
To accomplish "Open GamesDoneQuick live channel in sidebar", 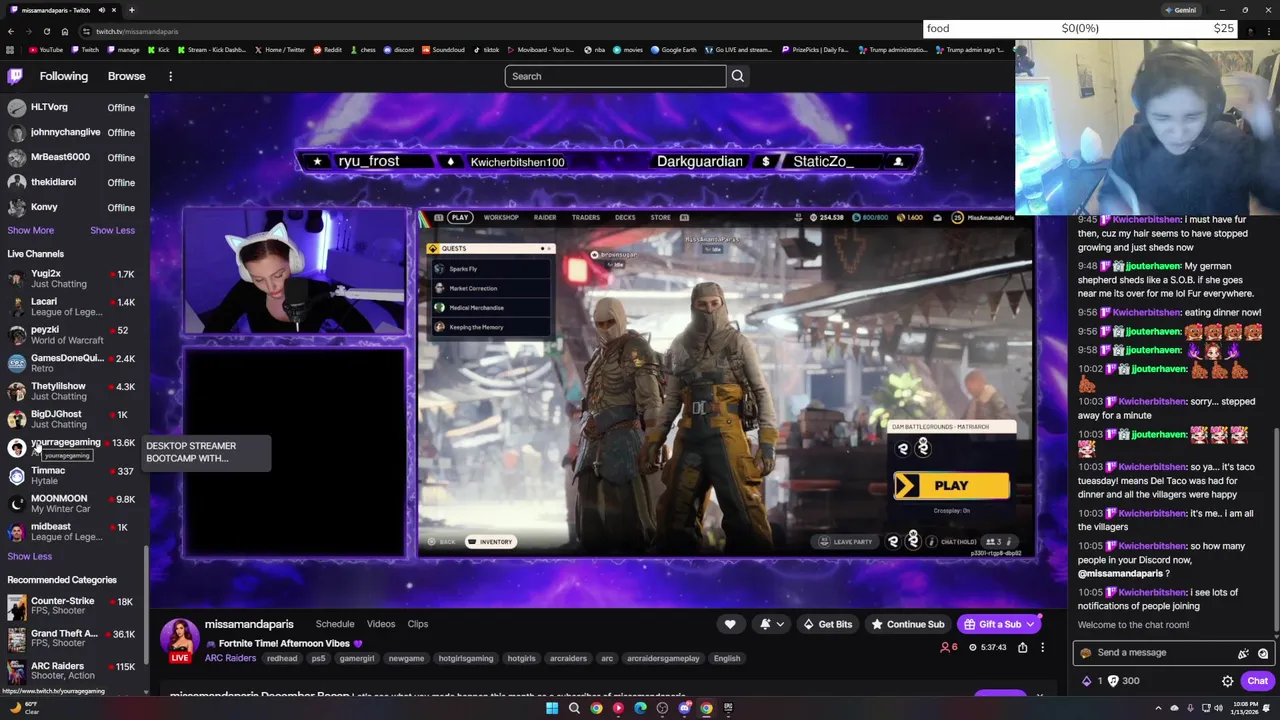I will tap(72, 363).
